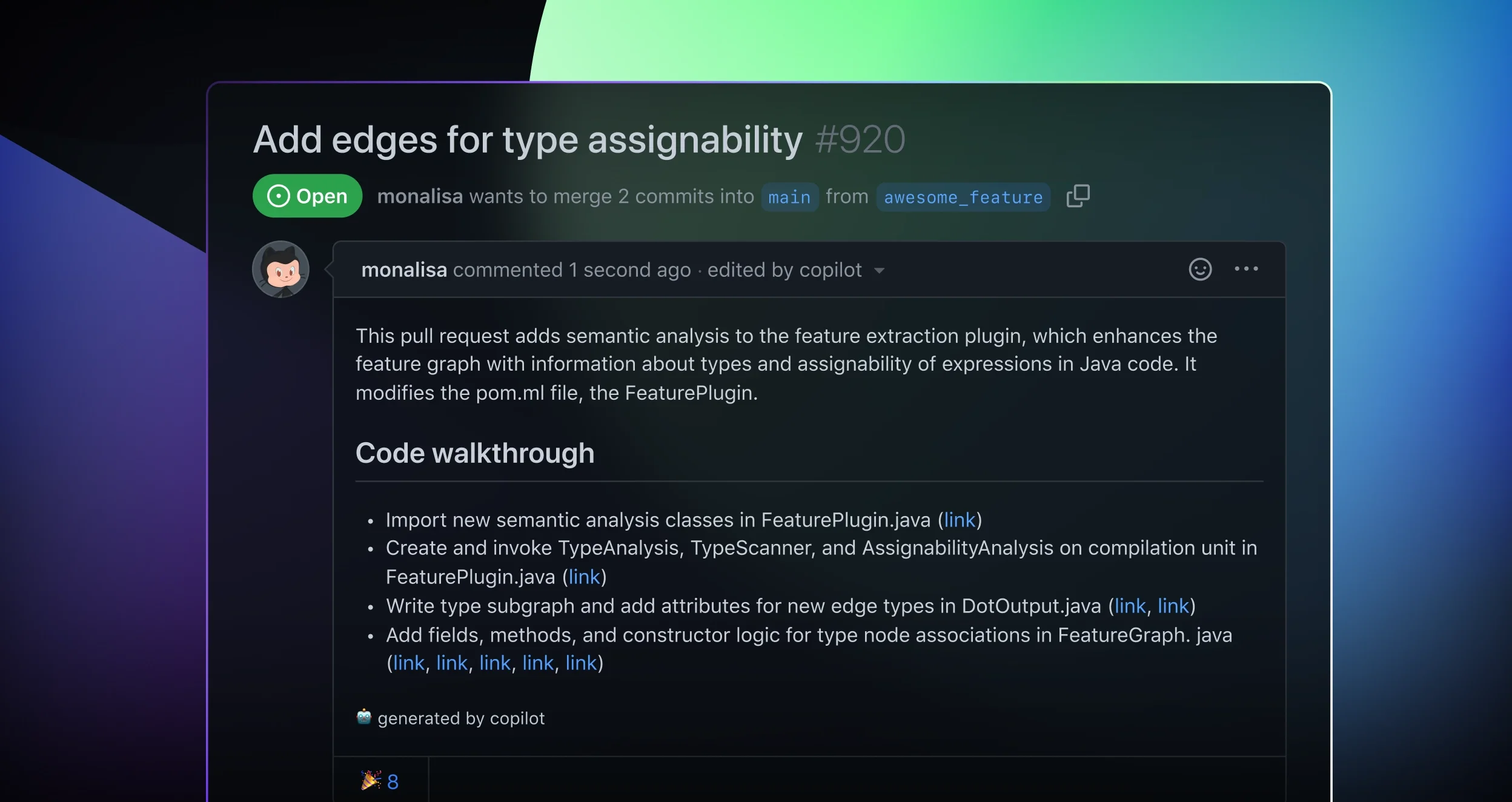Follow the link after FeaturePlugin.java import bullet
Image resolution: width=1512 pixels, height=802 pixels.
tap(960, 520)
